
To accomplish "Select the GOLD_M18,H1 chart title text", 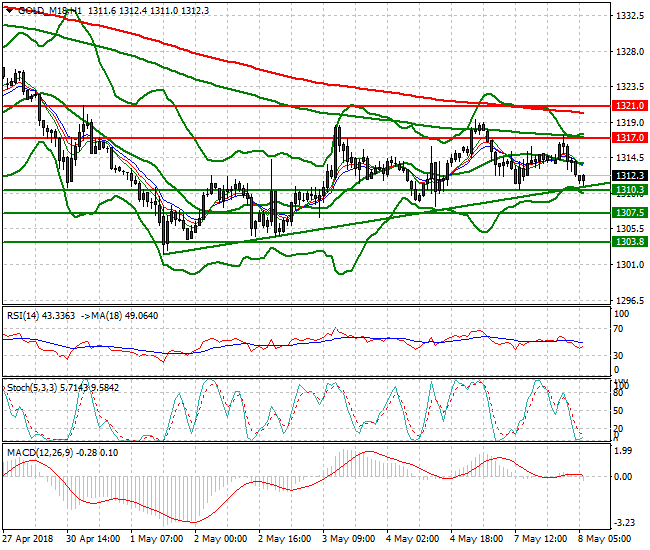I will pyautogui.click(x=50, y=11).
